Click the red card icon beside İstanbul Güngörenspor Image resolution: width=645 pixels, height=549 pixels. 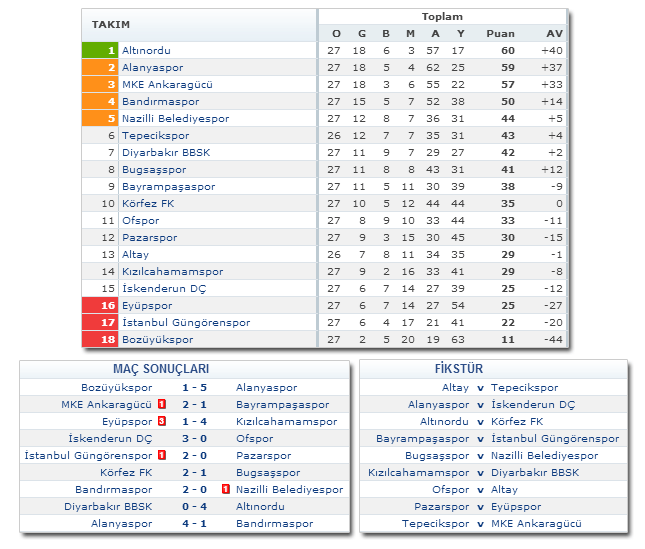161,456
